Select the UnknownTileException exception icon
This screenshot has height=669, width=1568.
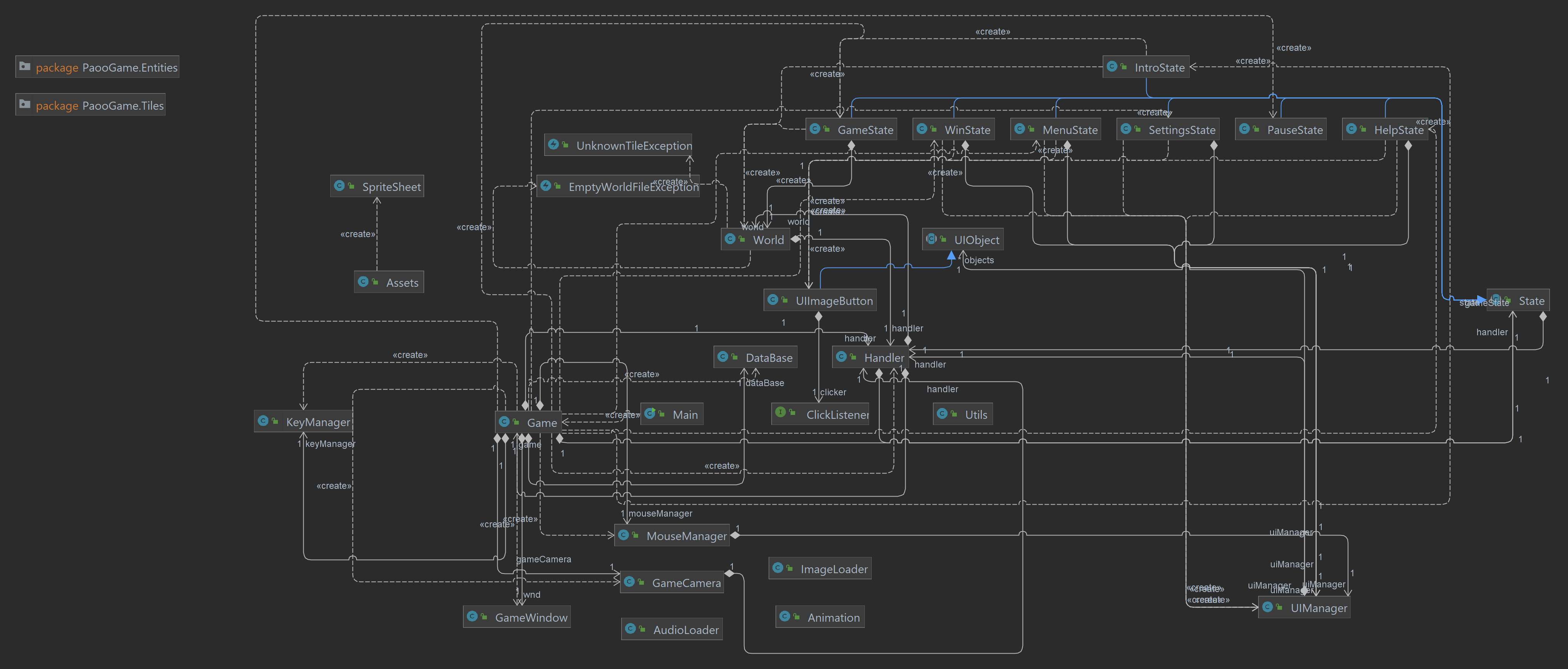pos(554,145)
